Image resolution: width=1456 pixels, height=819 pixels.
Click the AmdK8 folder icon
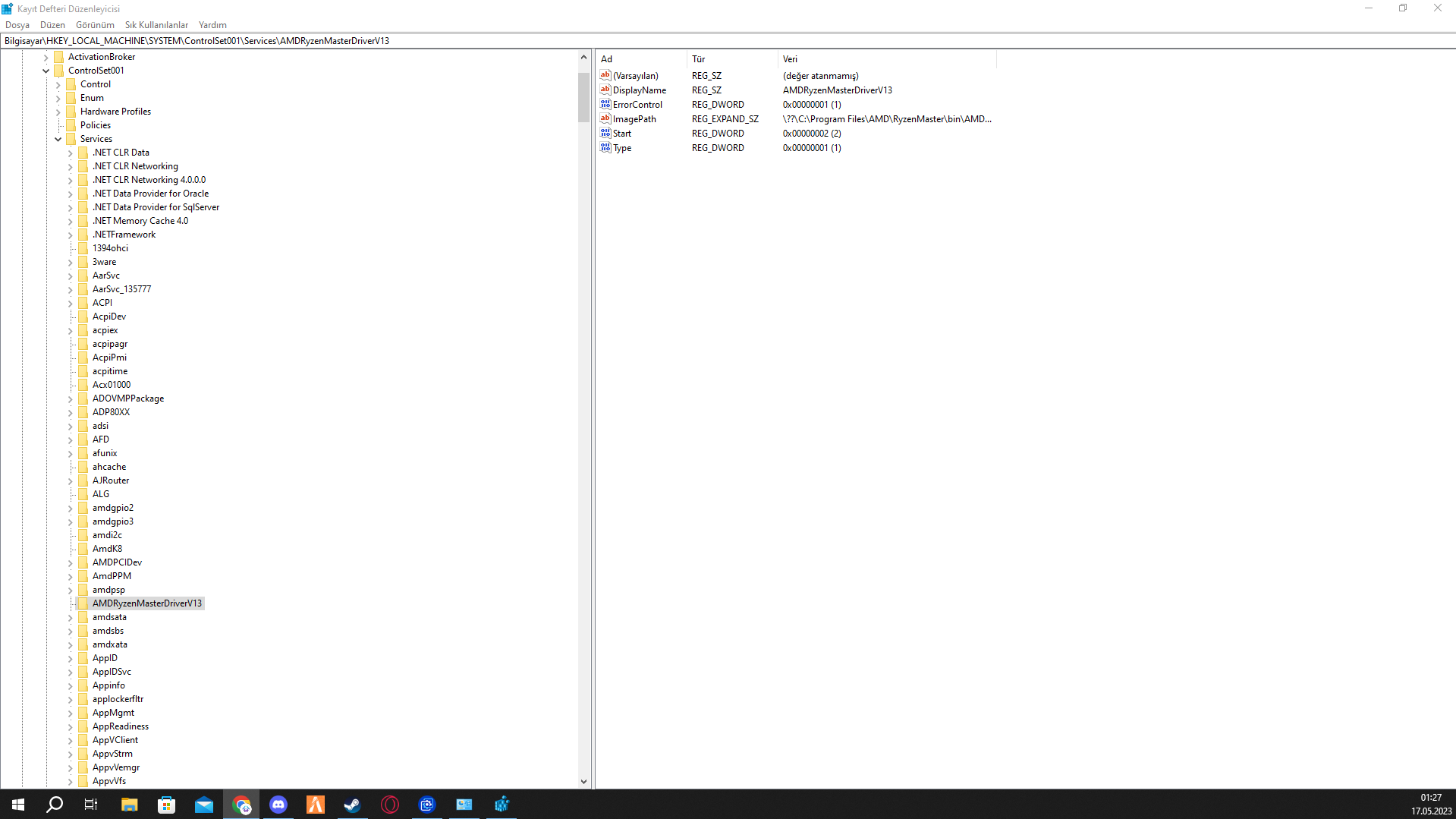click(83, 549)
